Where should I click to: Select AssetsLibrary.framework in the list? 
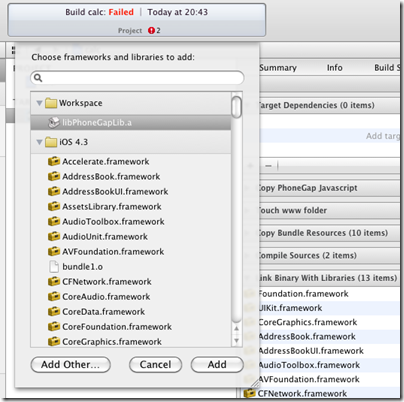[131, 206]
